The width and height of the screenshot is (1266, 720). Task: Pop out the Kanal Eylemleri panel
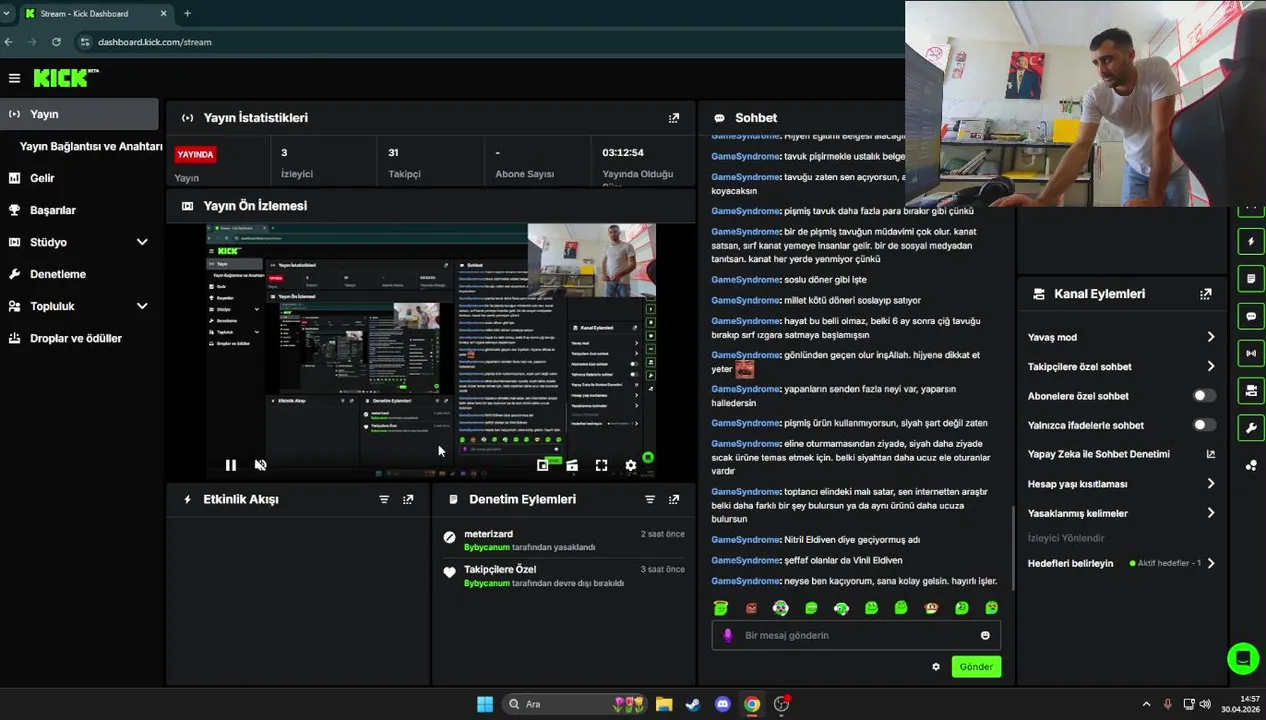coord(1206,294)
